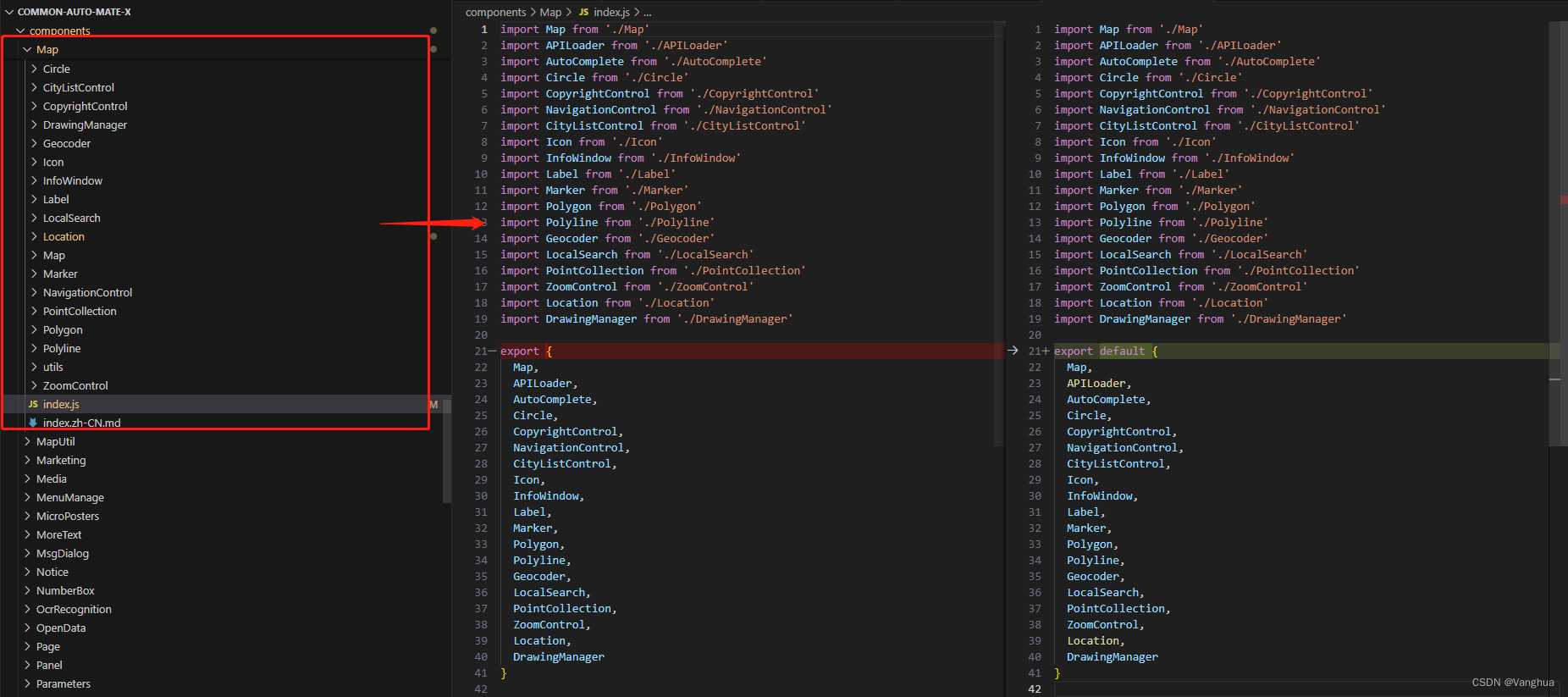Expand the MoreText folder
The width and height of the screenshot is (1568, 697).
[x=58, y=534]
